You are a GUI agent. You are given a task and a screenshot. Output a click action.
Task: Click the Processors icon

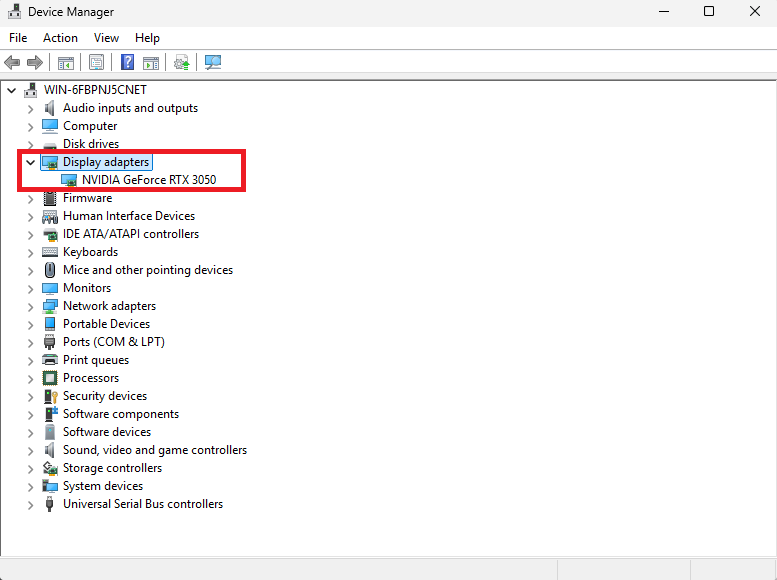(50, 378)
